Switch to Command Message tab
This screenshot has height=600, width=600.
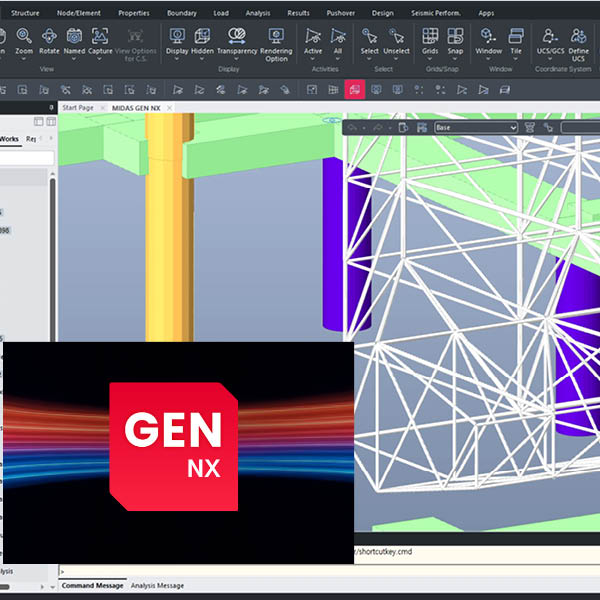tap(92, 585)
